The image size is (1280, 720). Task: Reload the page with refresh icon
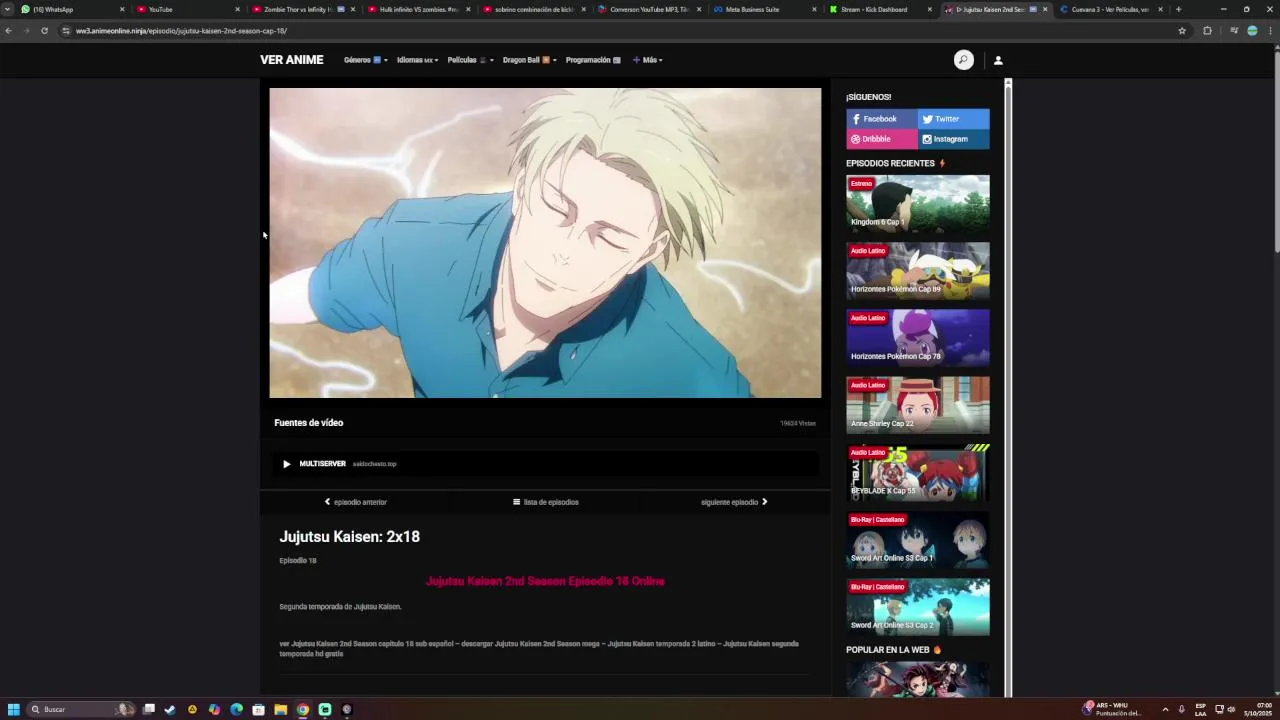(x=44, y=31)
